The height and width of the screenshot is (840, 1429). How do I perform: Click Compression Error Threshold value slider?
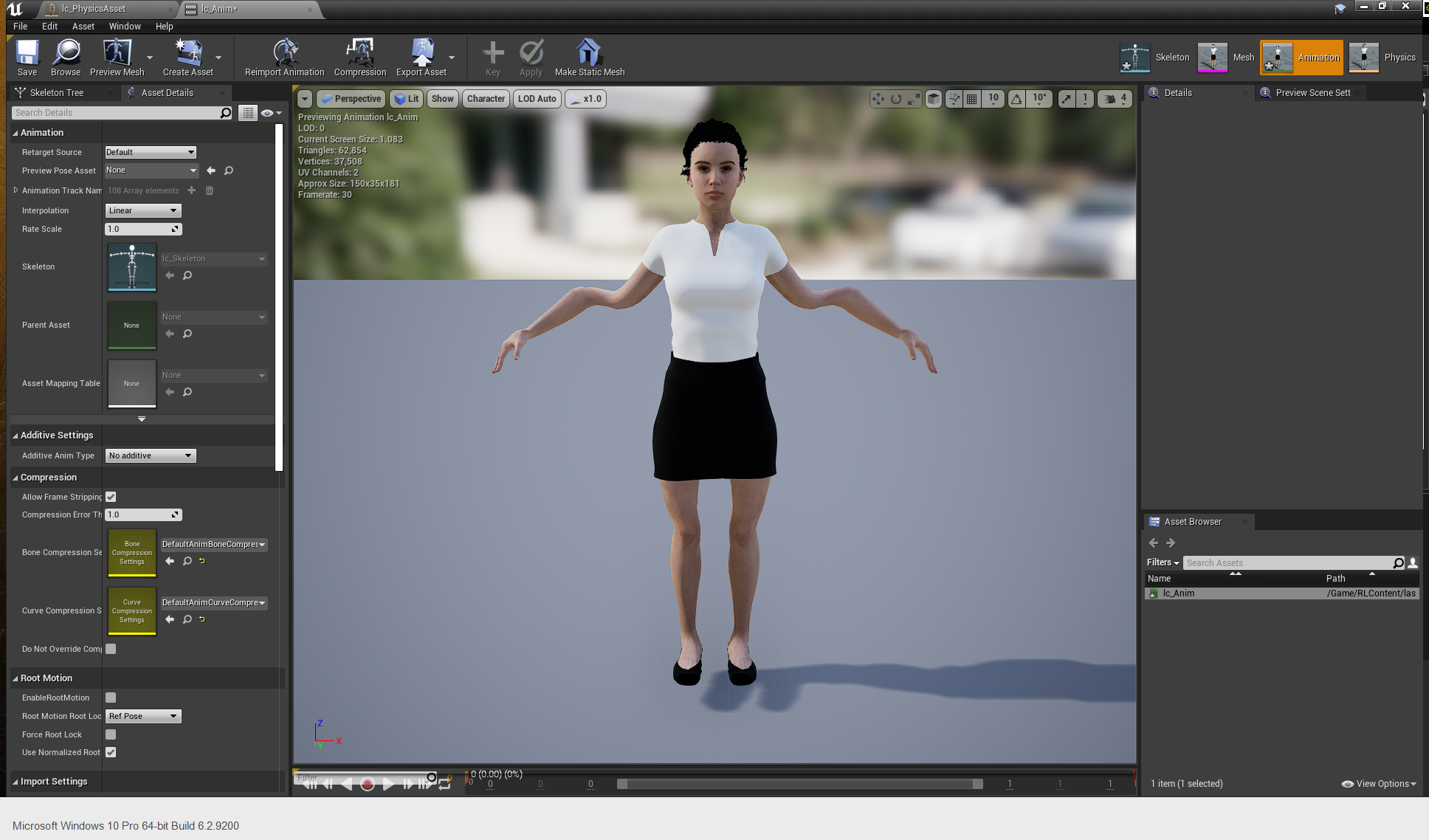[x=143, y=514]
